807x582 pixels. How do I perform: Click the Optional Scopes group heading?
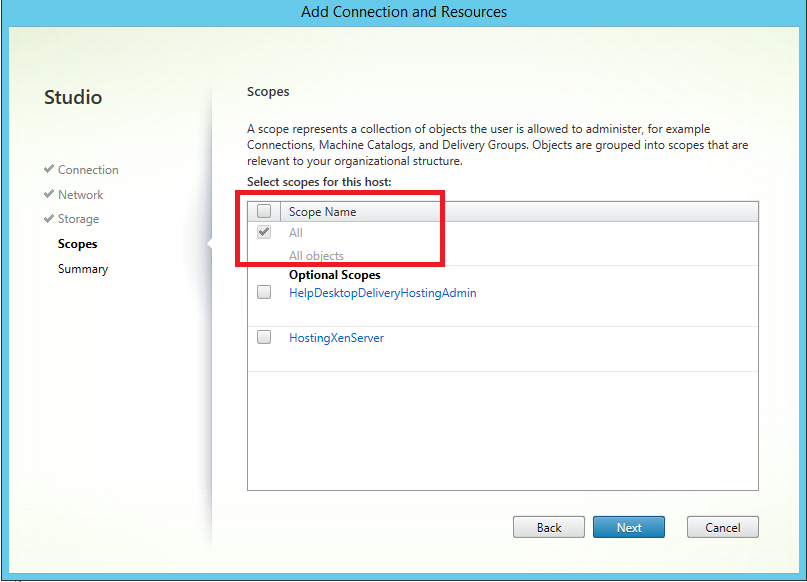click(334, 275)
